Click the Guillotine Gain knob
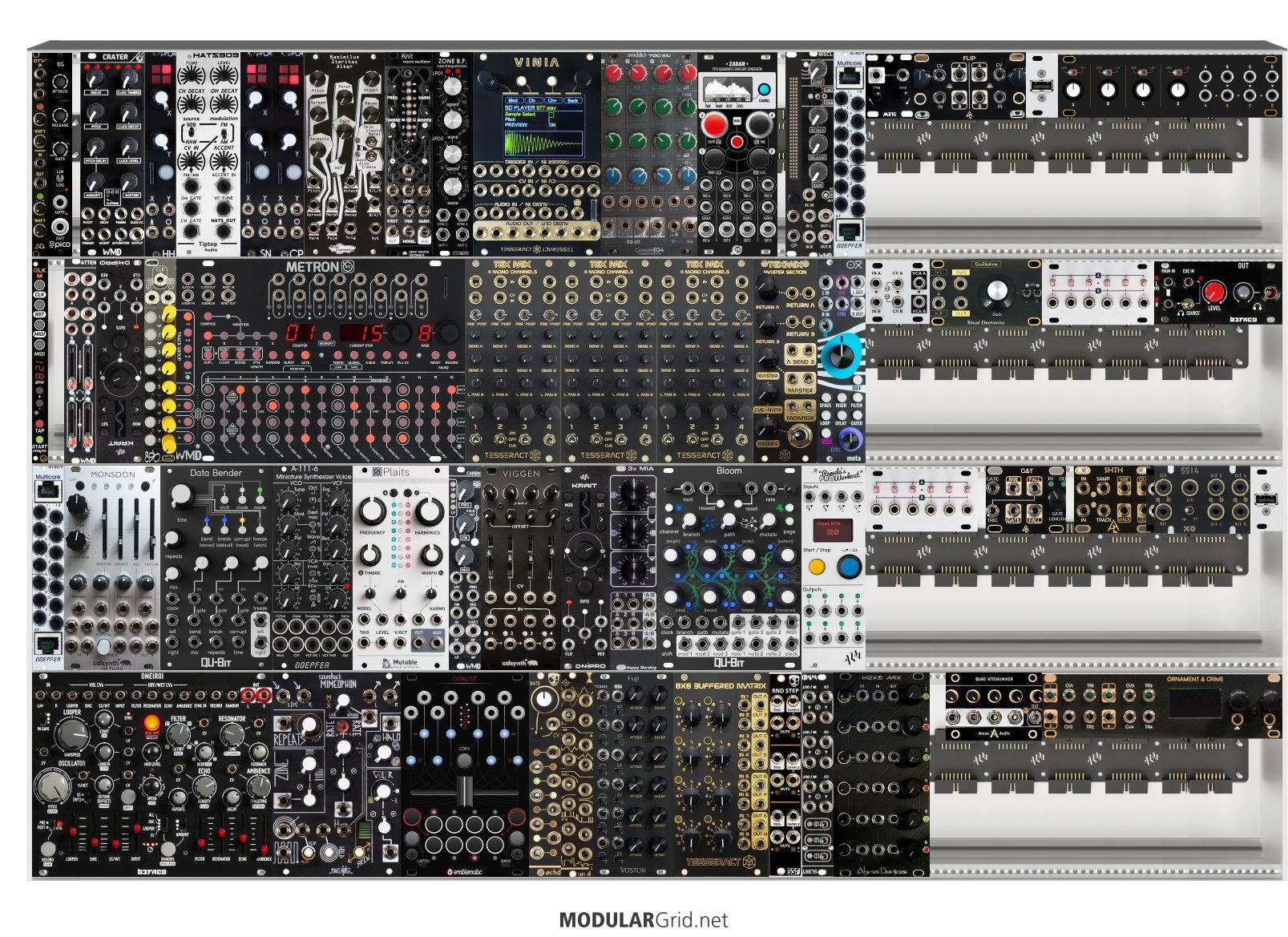 (x=997, y=290)
